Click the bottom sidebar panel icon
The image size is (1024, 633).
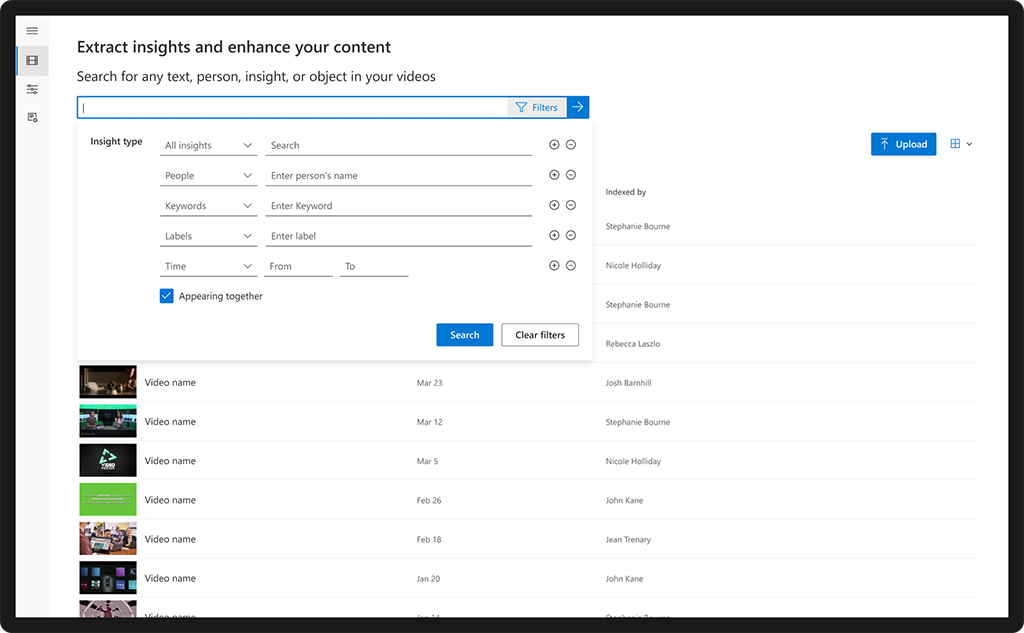tap(32, 116)
